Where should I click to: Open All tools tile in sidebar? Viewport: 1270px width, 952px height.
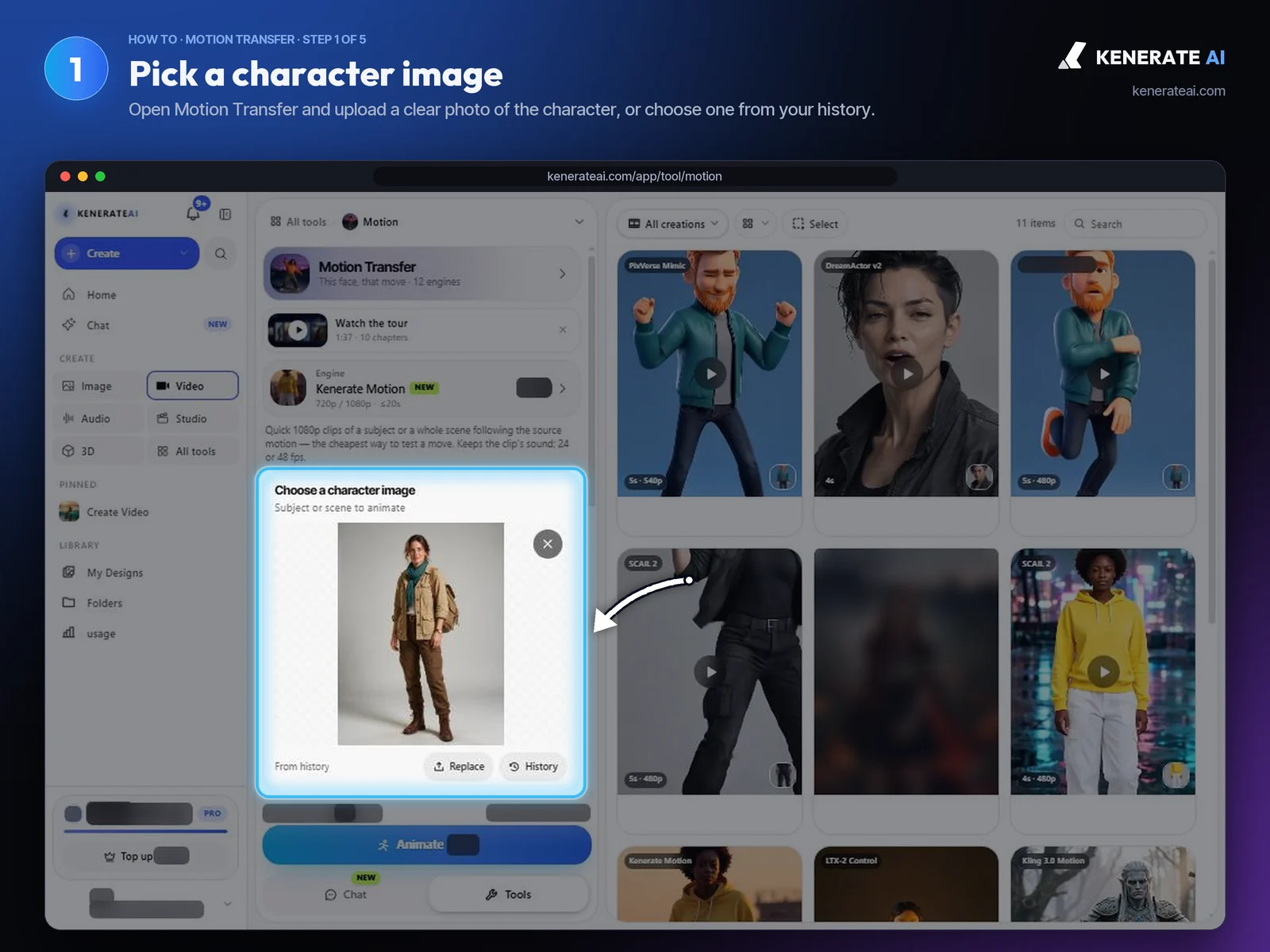click(x=192, y=451)
